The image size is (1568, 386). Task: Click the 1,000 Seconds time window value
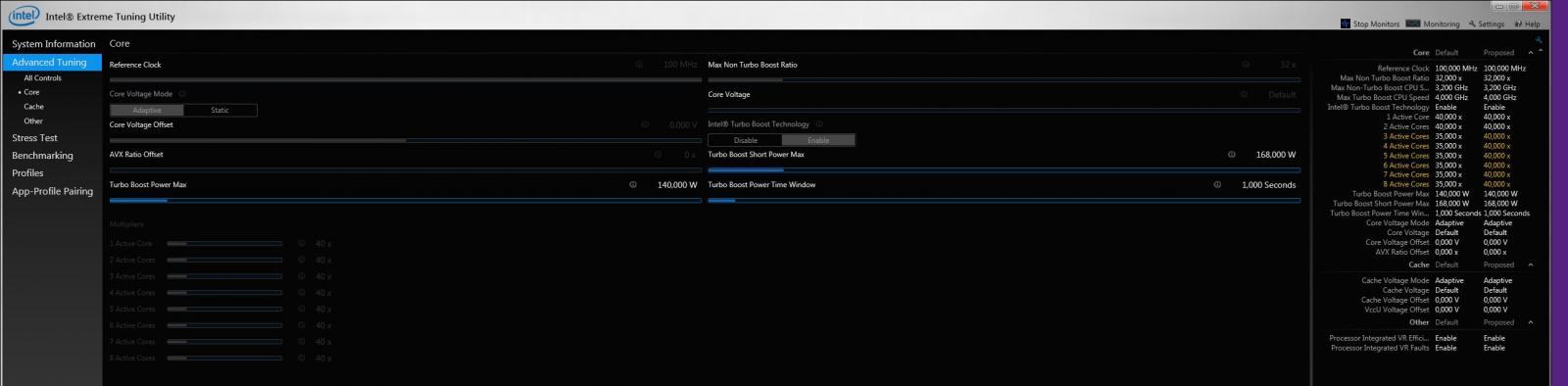pos(1268,185)
